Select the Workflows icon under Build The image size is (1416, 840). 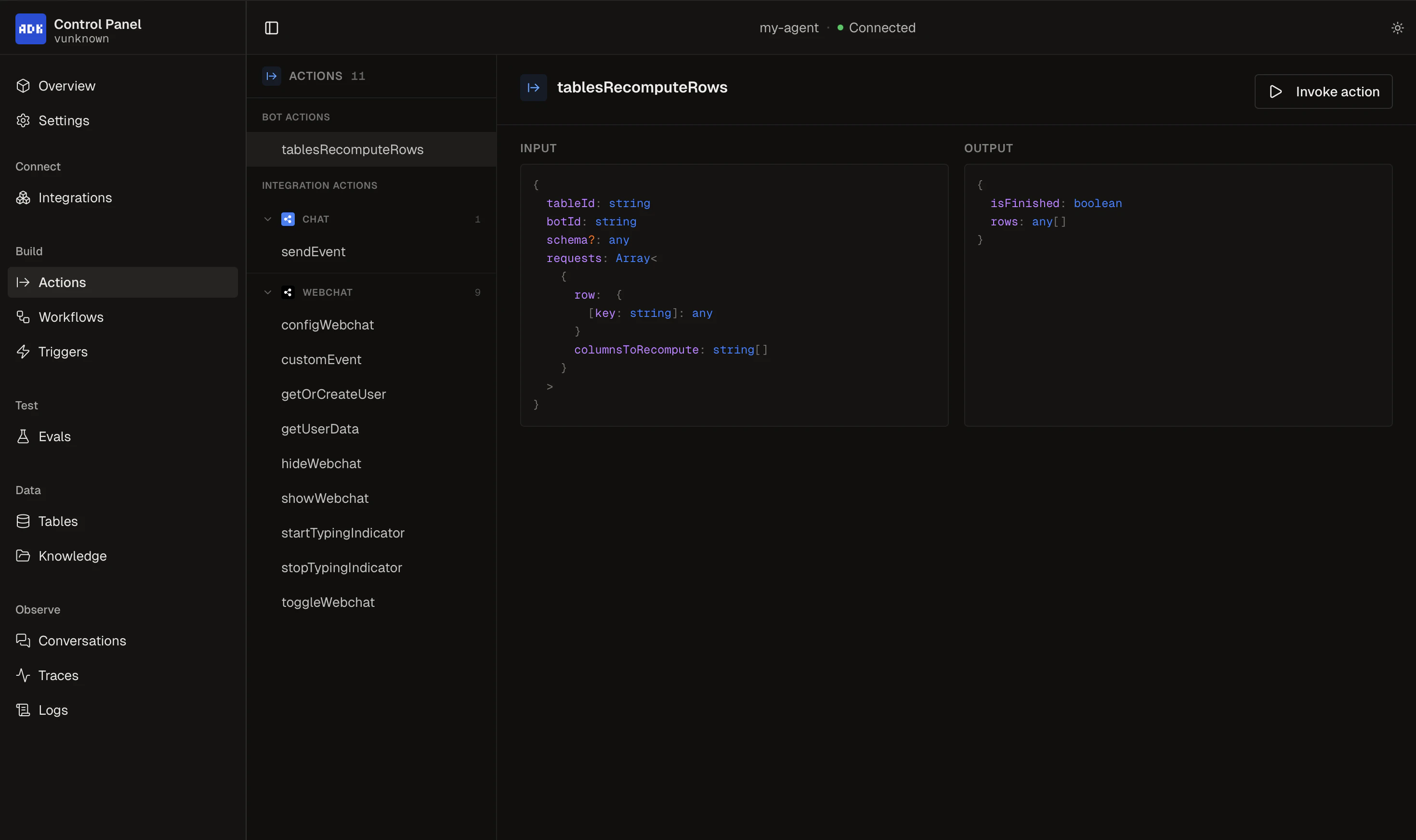[23, 317]
